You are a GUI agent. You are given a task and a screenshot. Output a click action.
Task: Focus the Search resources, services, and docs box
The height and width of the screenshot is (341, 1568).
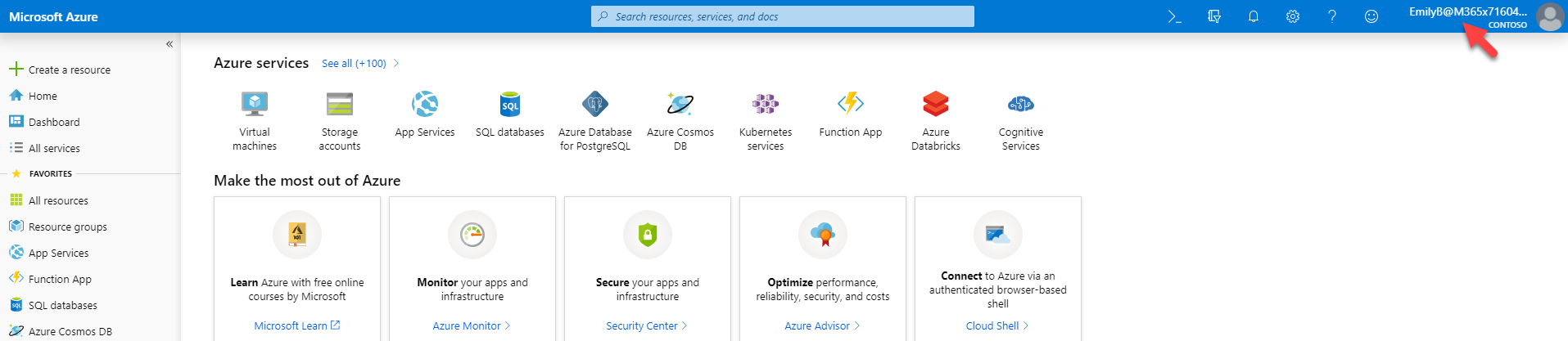783,16
